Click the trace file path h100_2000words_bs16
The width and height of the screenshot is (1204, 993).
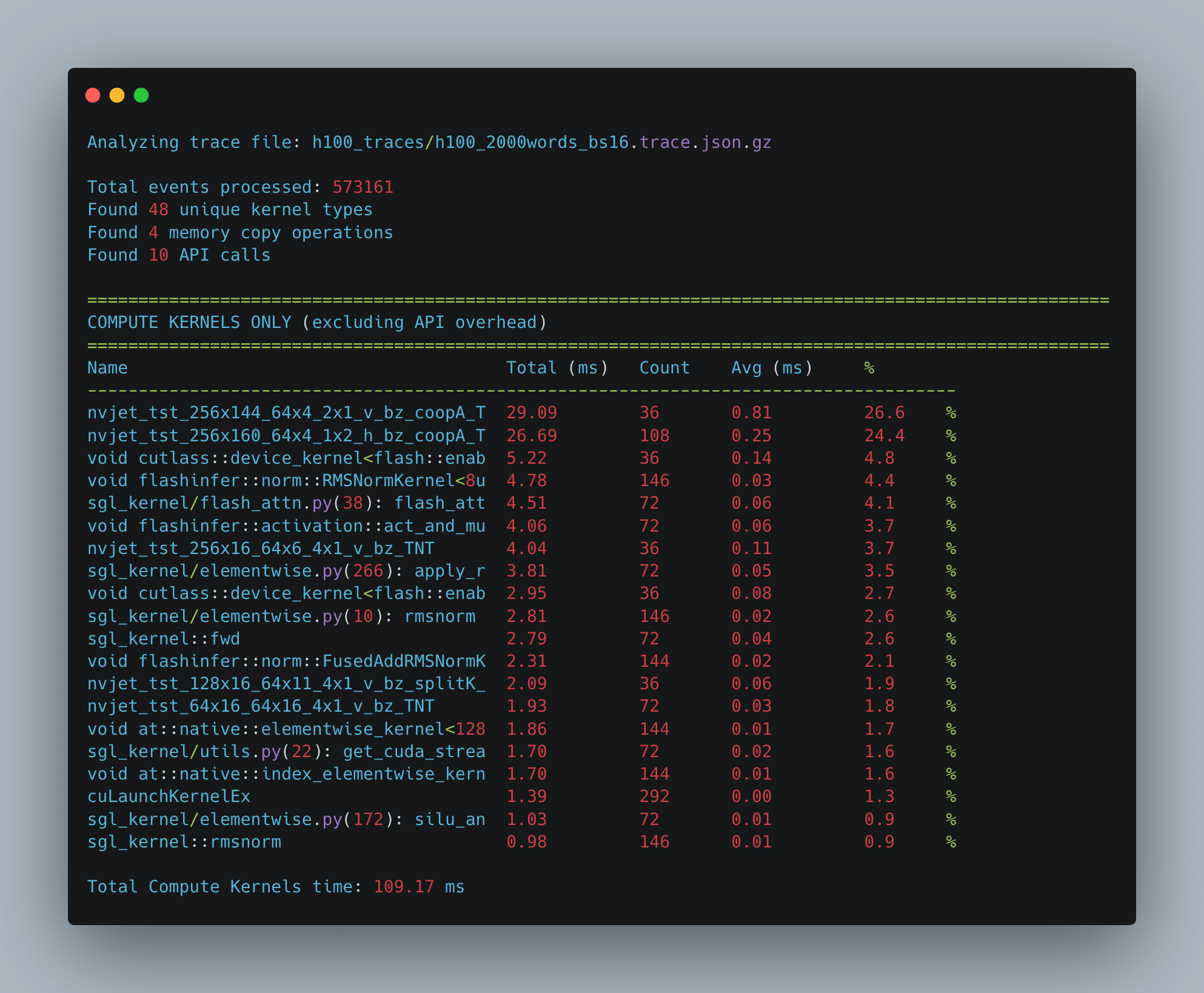coord(531,142)
